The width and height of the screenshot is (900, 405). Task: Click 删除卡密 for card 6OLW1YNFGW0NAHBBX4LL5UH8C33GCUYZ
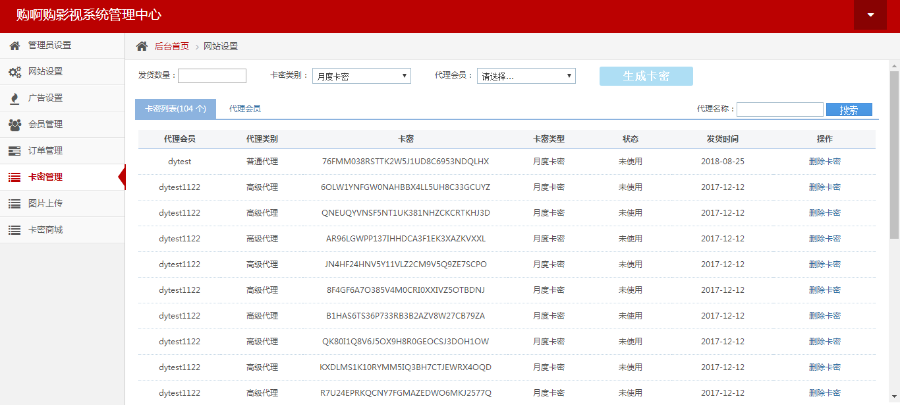(x=825, y=187)
